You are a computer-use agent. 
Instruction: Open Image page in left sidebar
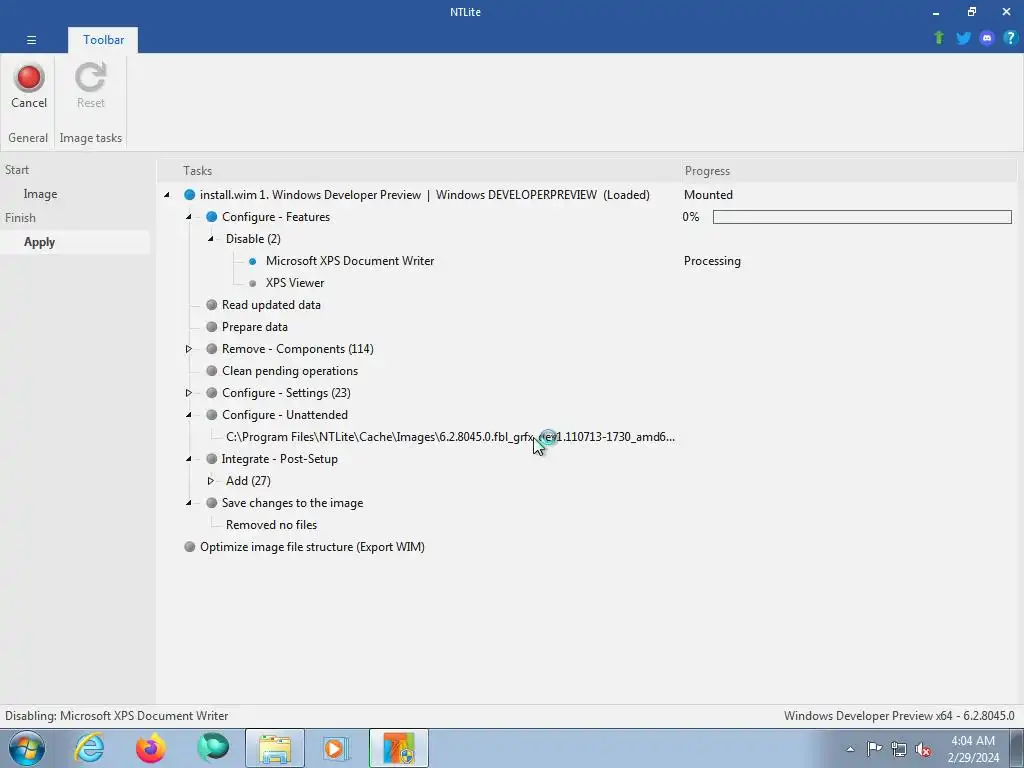click(x=40, y=194)
